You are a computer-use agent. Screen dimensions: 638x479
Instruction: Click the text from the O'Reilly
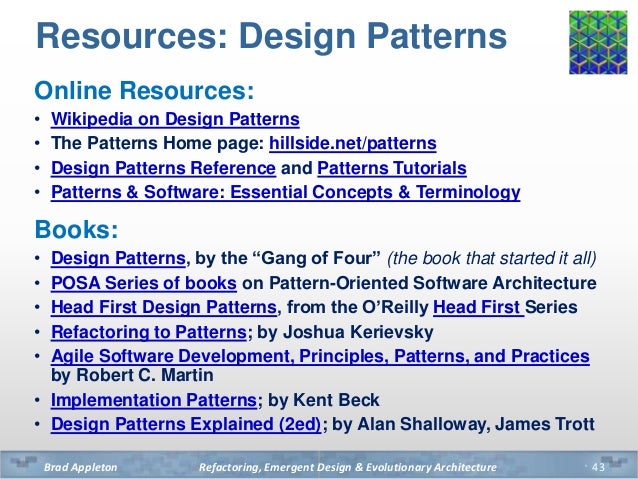click(x=358, y=307)
